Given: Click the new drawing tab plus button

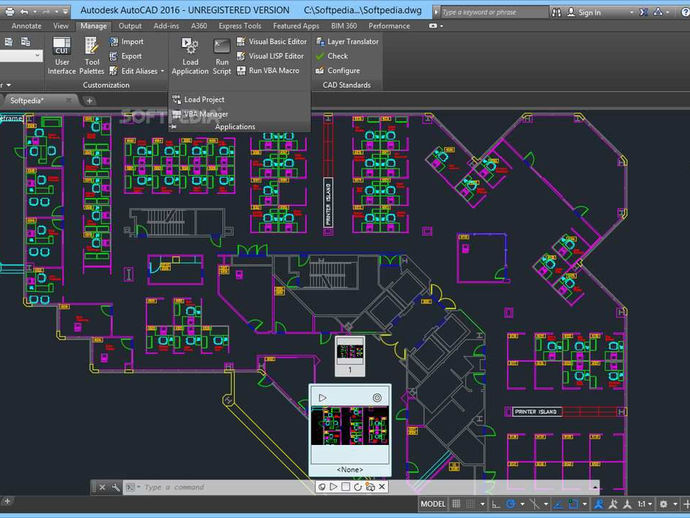Looking at the screenshot, I should [x=89, y=101].
